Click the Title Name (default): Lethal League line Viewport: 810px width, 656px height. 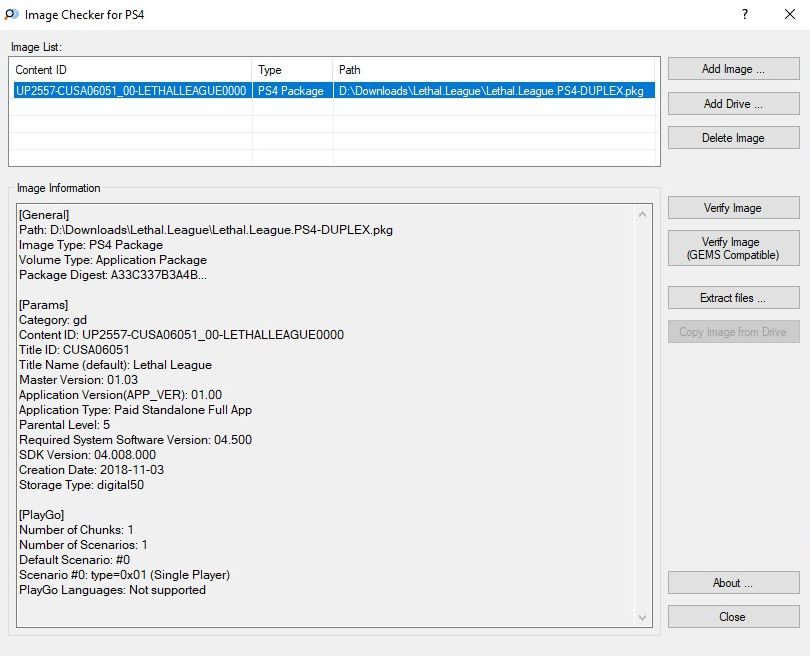(115, 365)
